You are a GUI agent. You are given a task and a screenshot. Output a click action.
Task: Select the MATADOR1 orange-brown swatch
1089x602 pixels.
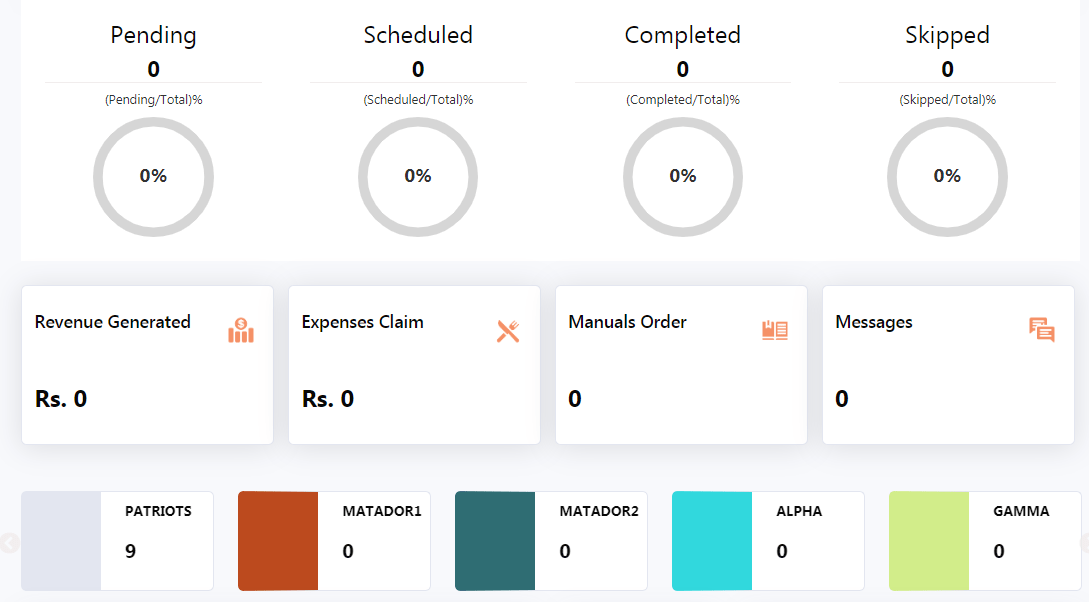[x=278, y=541]
